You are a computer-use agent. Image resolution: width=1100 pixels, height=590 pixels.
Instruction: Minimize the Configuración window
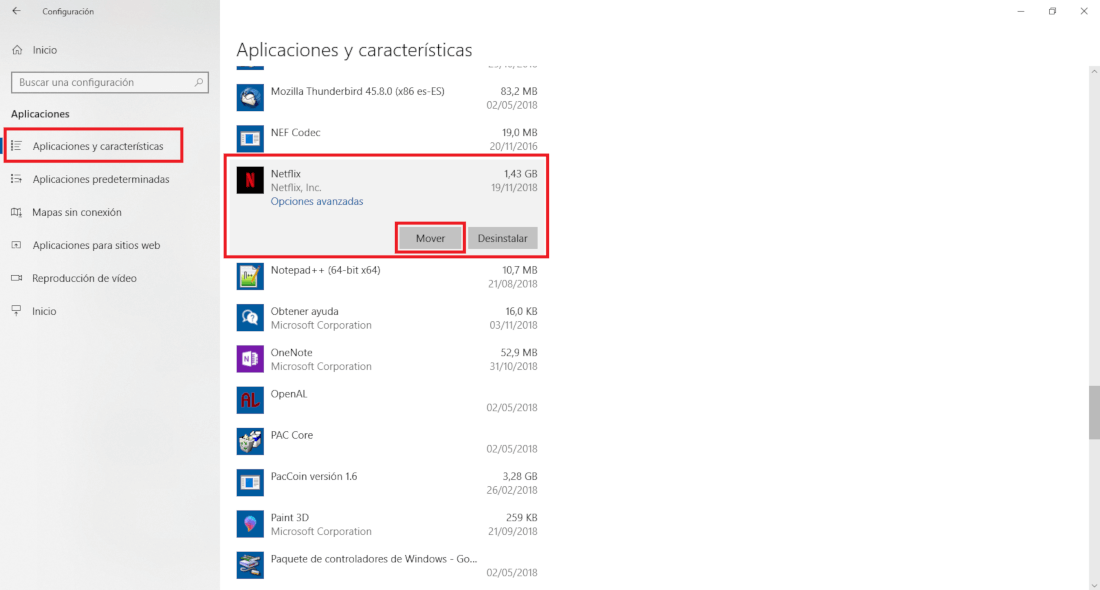(x=1021, y=11)
